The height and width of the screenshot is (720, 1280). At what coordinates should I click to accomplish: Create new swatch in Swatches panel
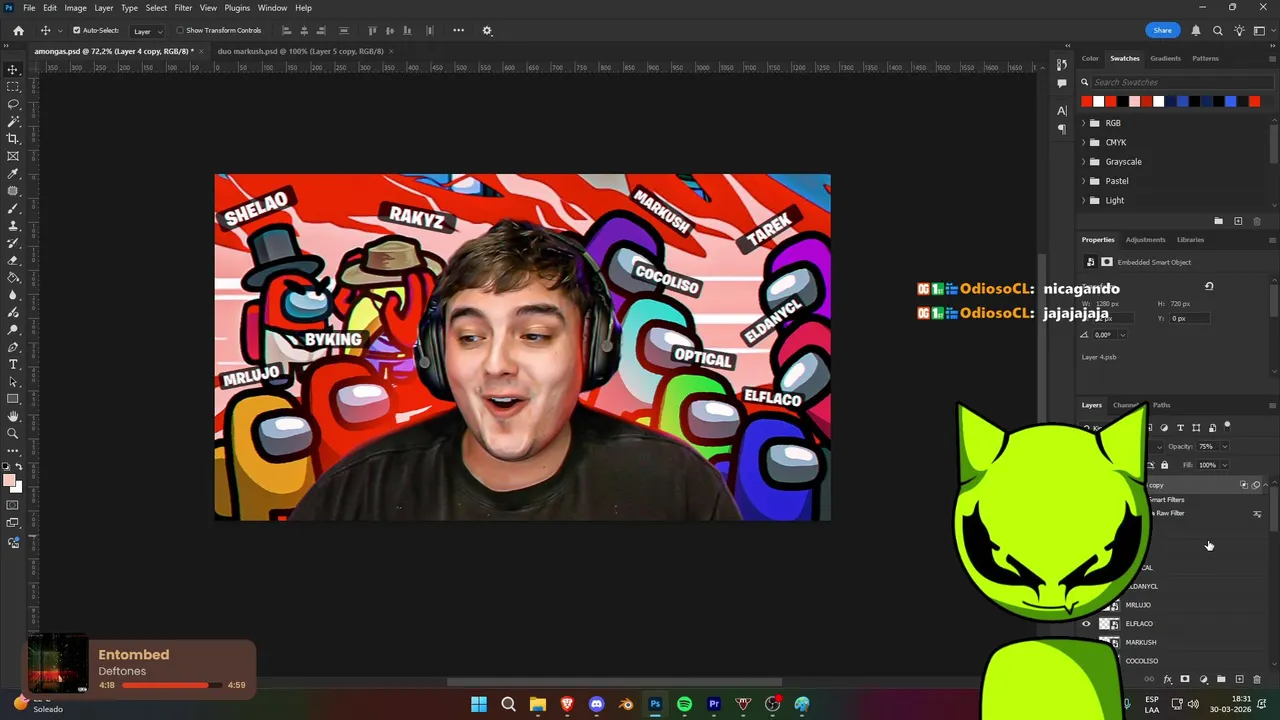[1238, 221]
